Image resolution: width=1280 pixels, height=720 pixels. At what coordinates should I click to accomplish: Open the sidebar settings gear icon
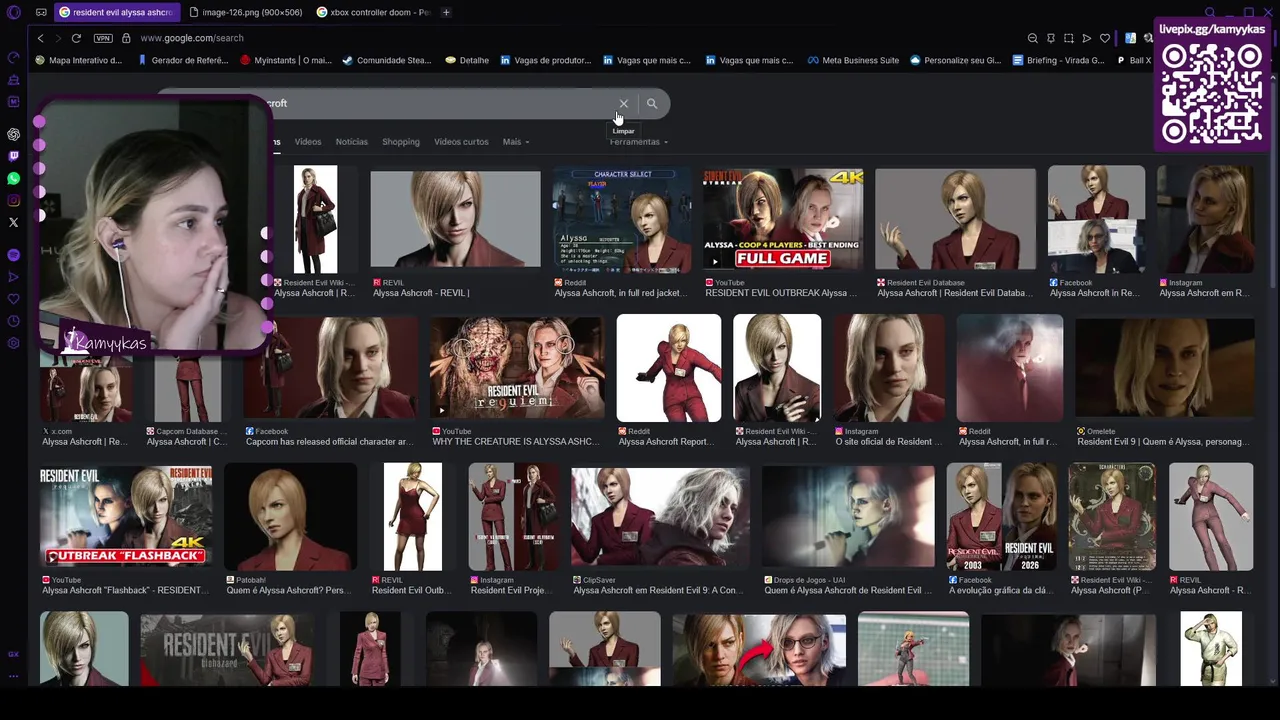13,343
